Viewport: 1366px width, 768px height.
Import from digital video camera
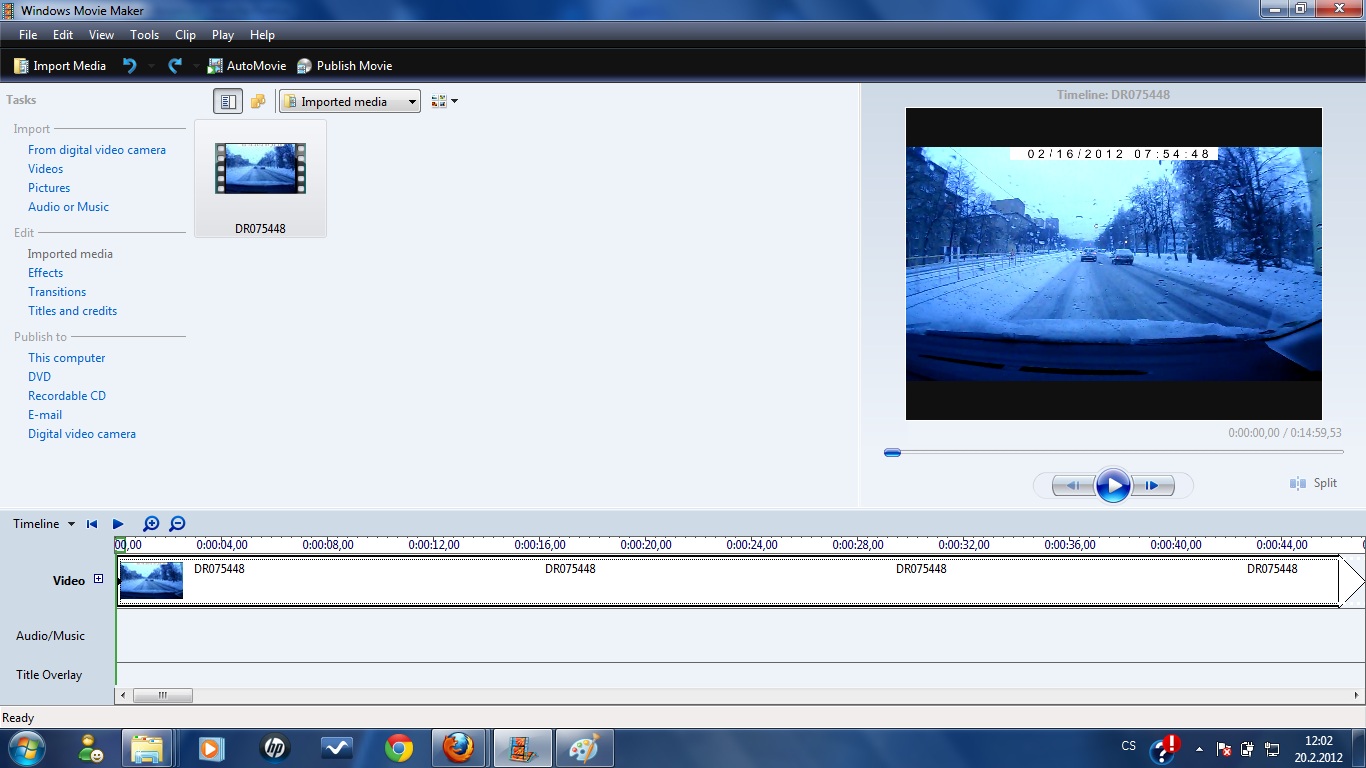pos(97,150)
